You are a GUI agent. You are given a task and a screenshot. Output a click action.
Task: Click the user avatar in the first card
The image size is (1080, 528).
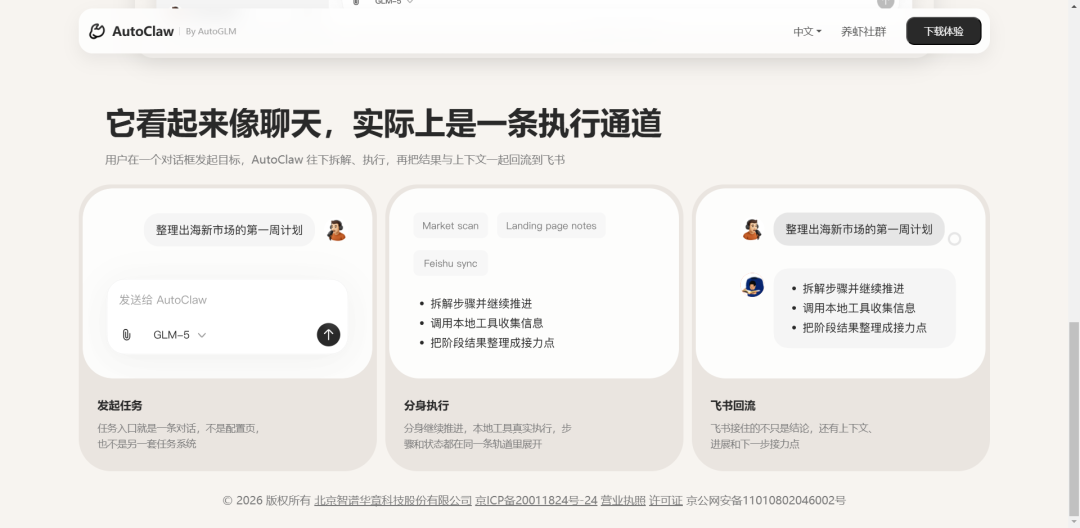[336, 230]
